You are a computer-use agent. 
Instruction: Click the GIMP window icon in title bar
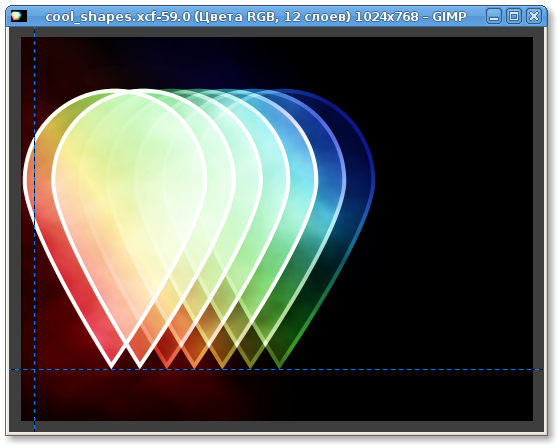[x=18, y=16]
